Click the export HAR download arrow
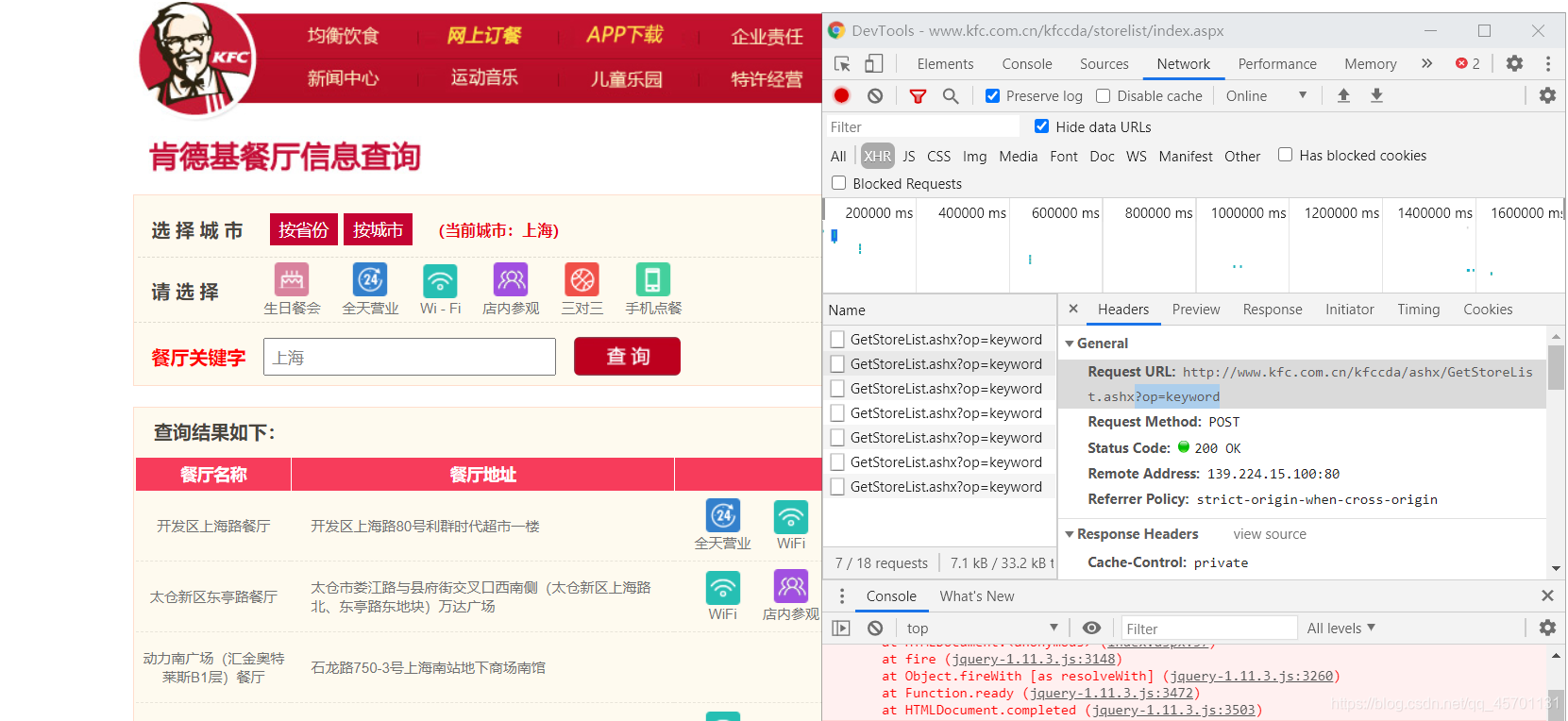The image size is (1568, 721). pyautogui.click(x=1376, y=95)
